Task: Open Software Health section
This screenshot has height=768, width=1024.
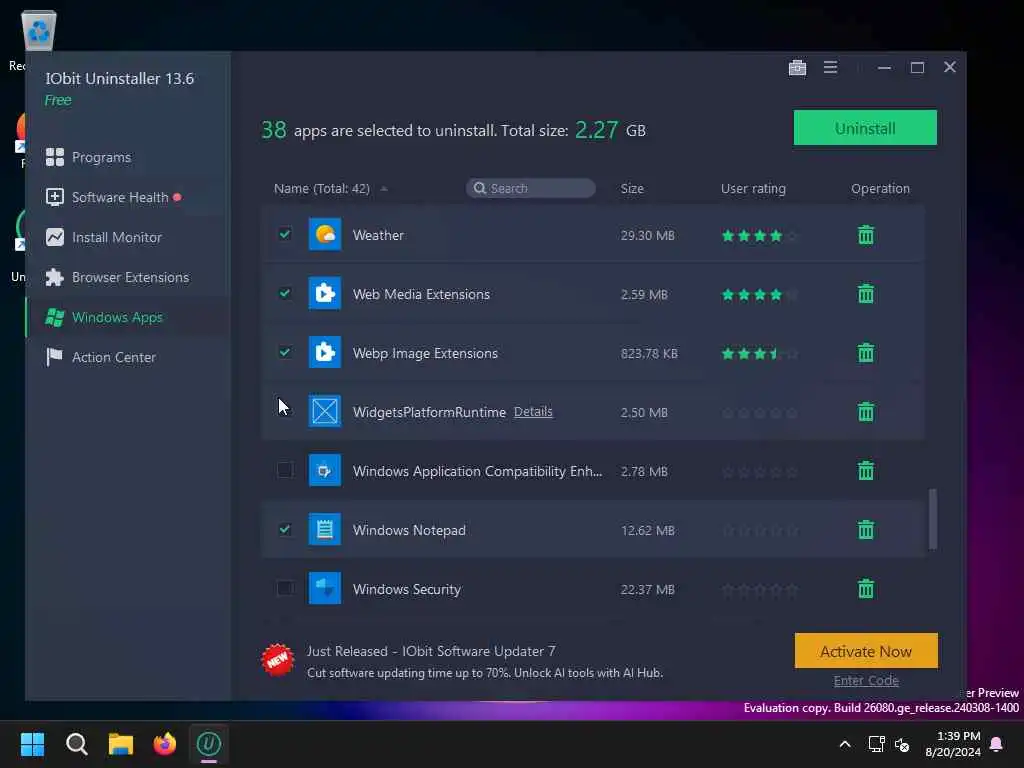Action: coord(114,197)
